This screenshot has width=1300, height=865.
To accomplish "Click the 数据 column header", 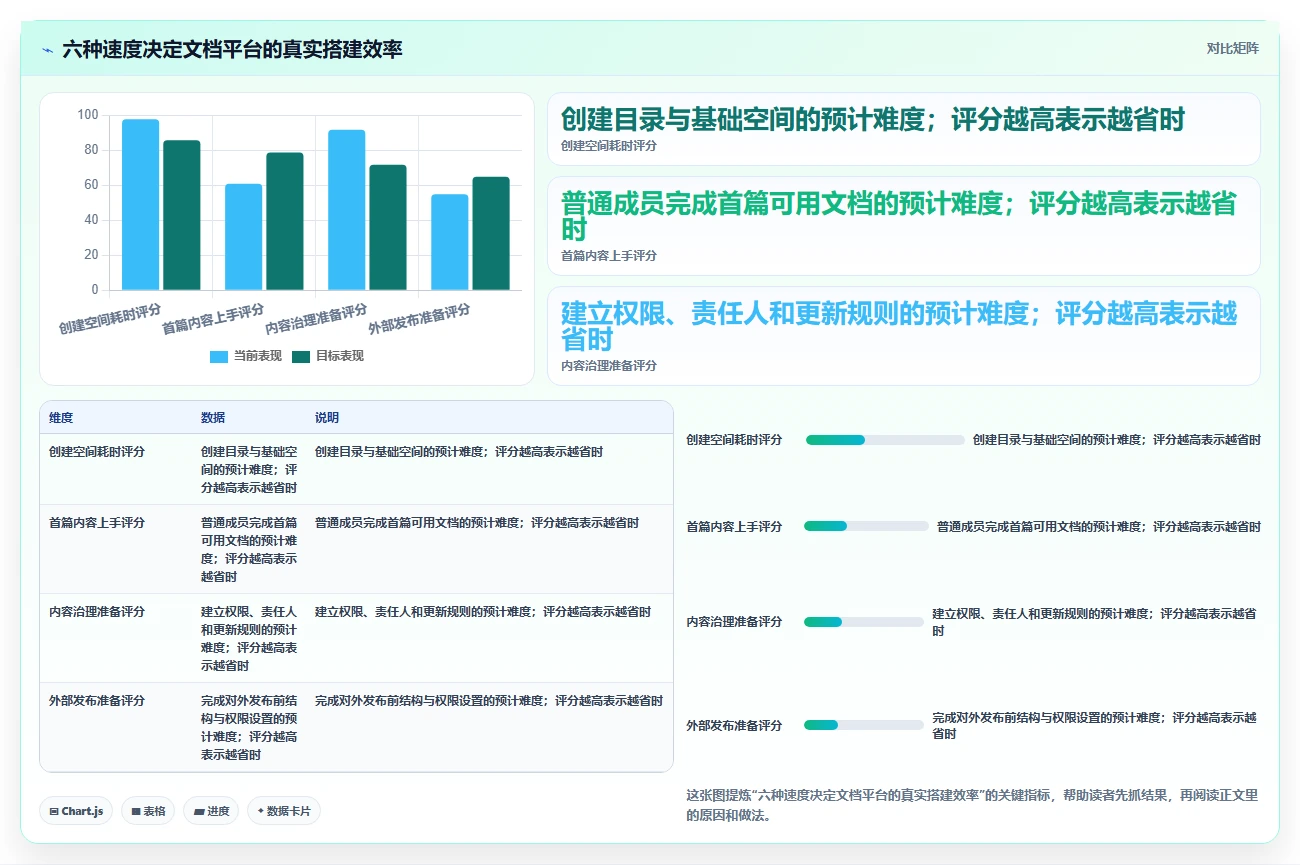I will pyautogui.click(x=213, y=418).
